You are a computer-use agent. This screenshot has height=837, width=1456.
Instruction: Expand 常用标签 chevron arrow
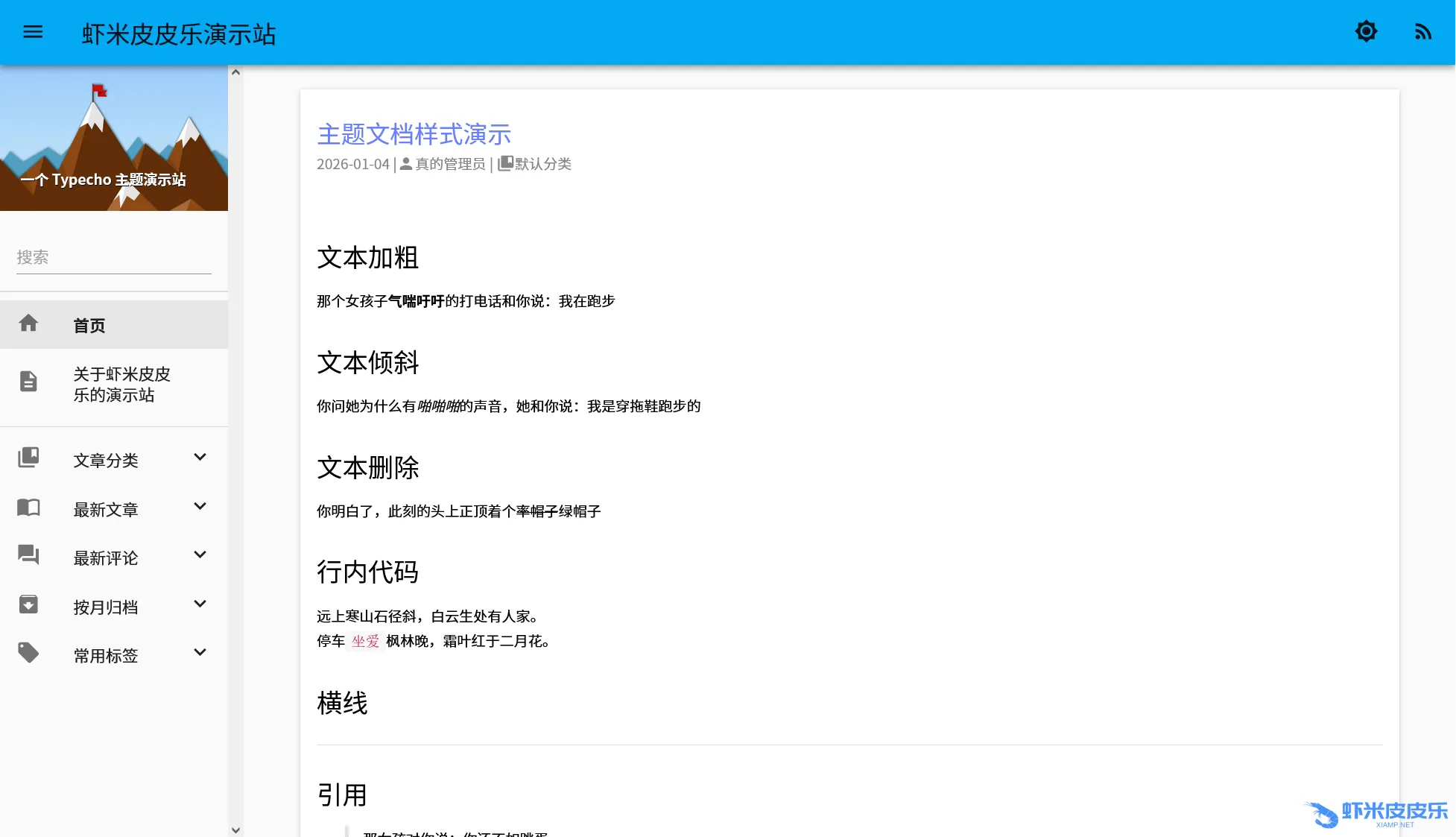200,653
